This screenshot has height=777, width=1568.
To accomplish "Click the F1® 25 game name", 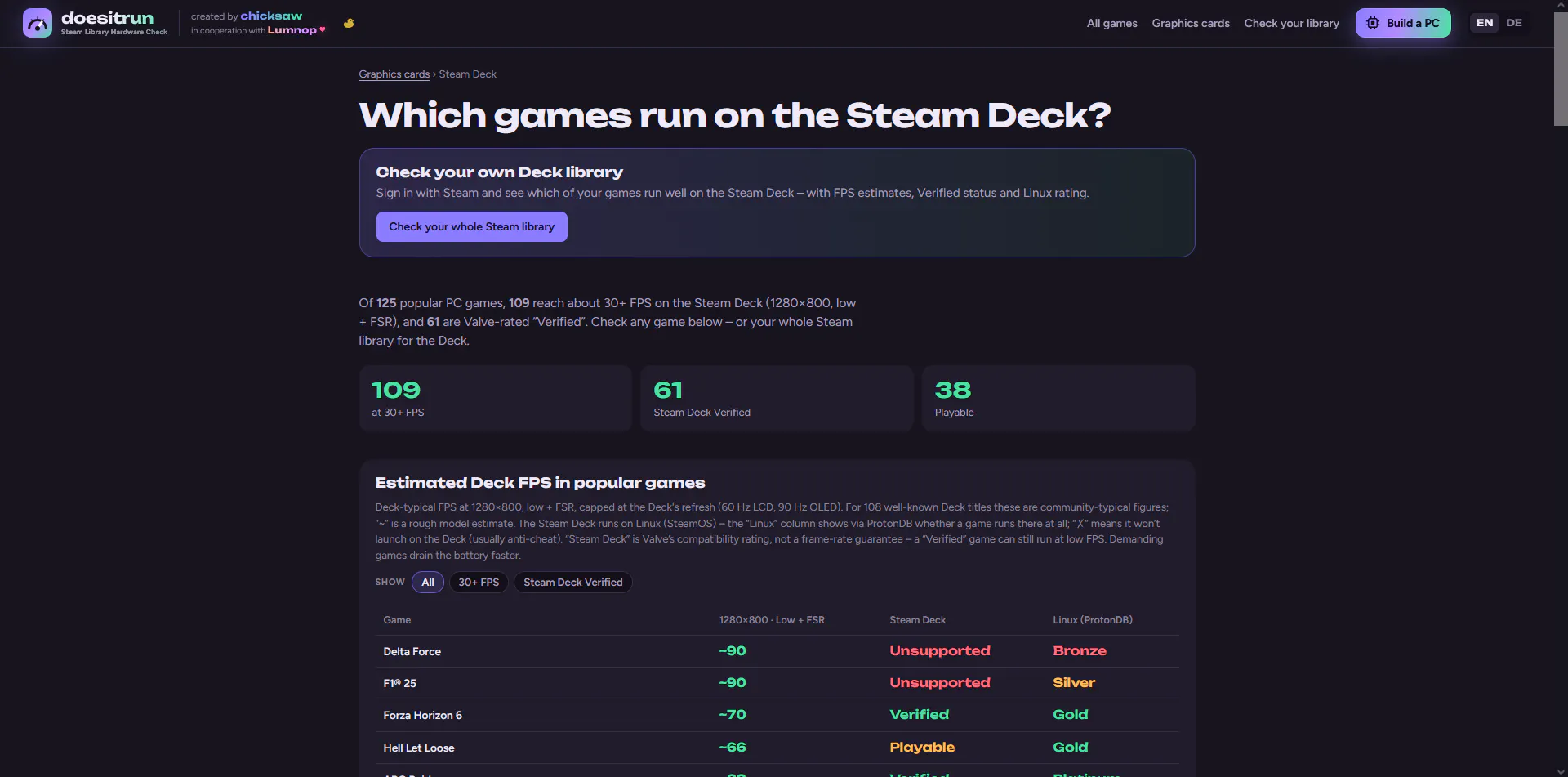I will tap(400, 684).
